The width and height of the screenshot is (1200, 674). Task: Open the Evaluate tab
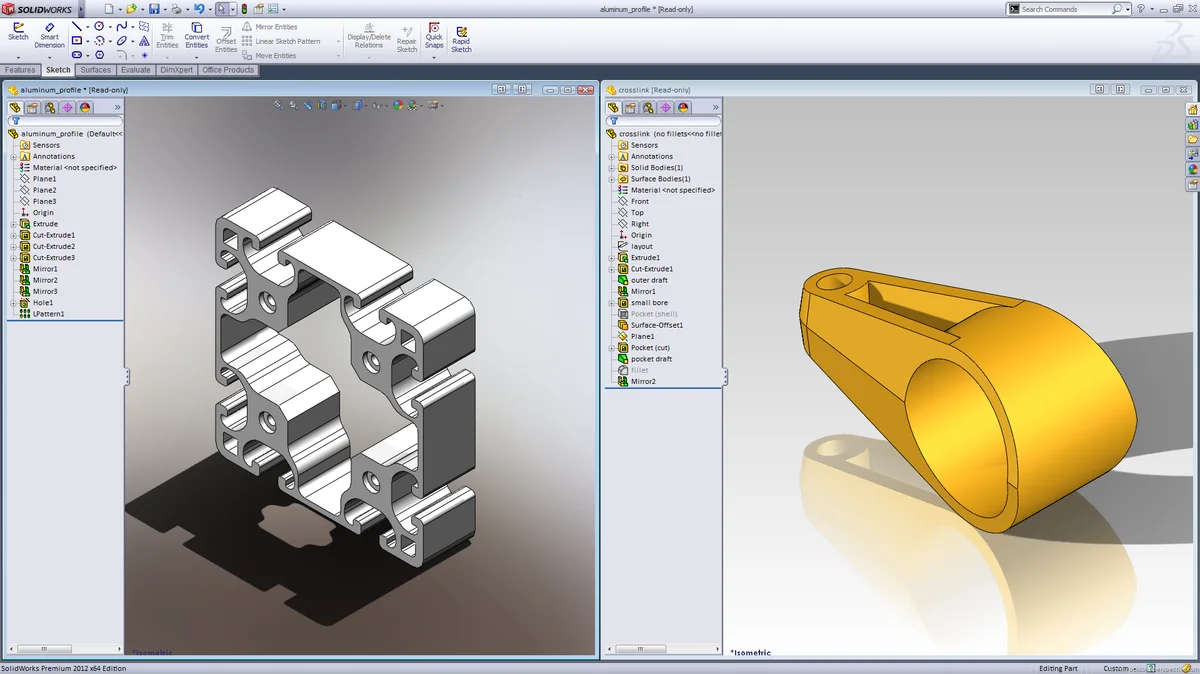tap(135, 70)
